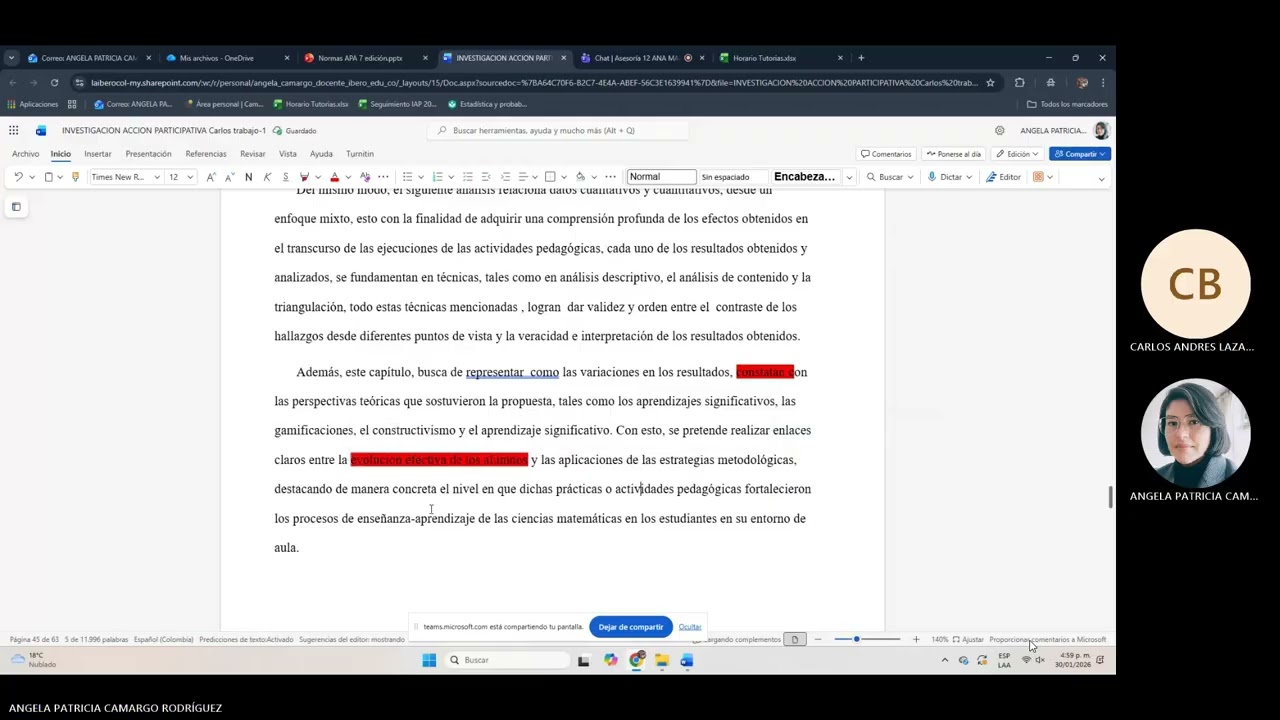Image resolution: width=1280 pixels, height=720 pixels.
Task: Click the Español (Colombia) language status
Action: (x=163, y=639)
